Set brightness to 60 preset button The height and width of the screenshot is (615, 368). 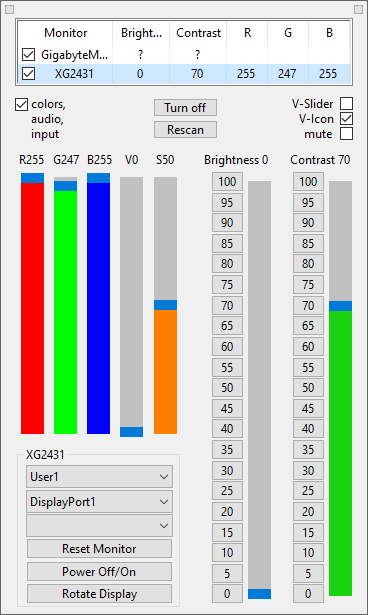point(227,346)
